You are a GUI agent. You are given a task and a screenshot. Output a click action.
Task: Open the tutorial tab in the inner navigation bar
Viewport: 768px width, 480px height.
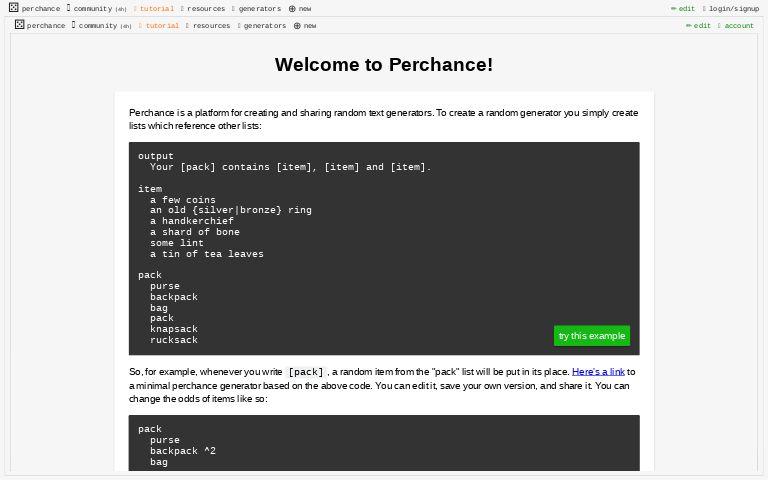point(162,26)
